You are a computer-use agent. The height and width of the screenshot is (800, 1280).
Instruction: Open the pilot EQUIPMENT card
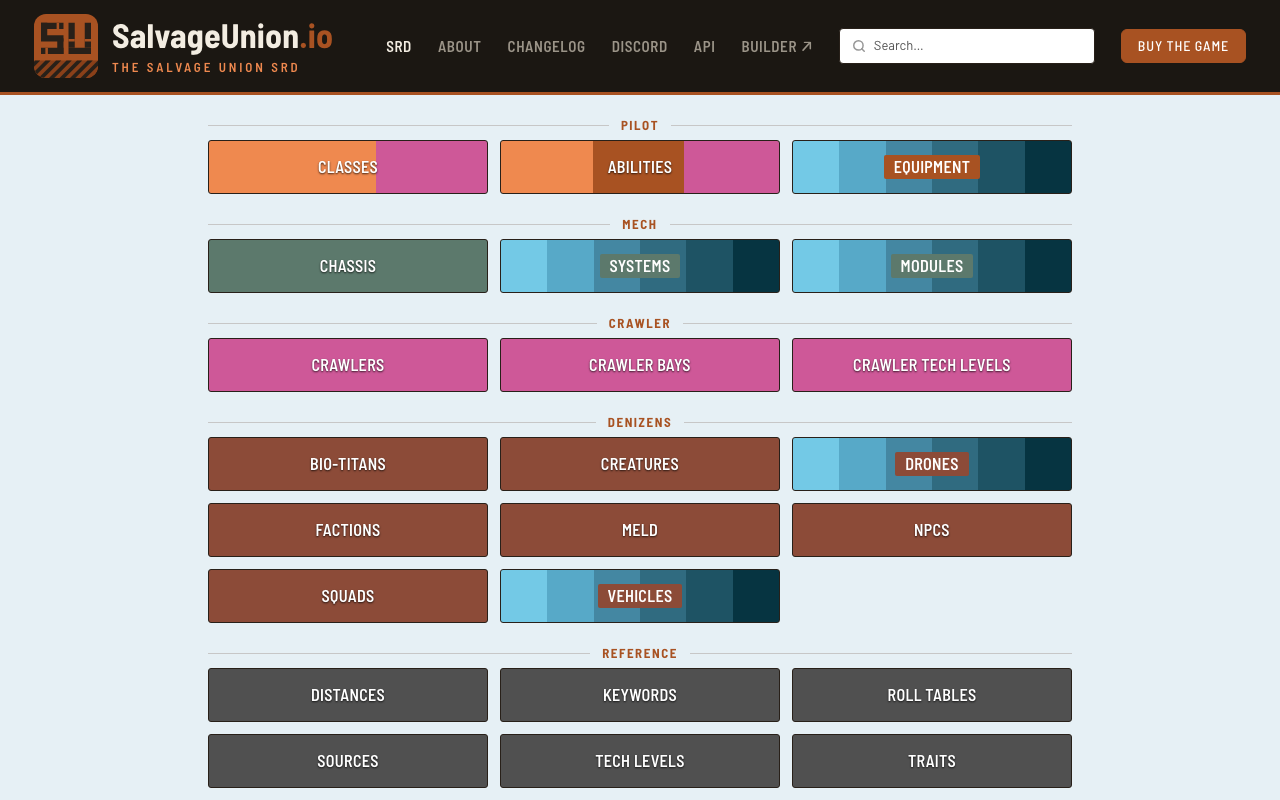coord(932,167)
